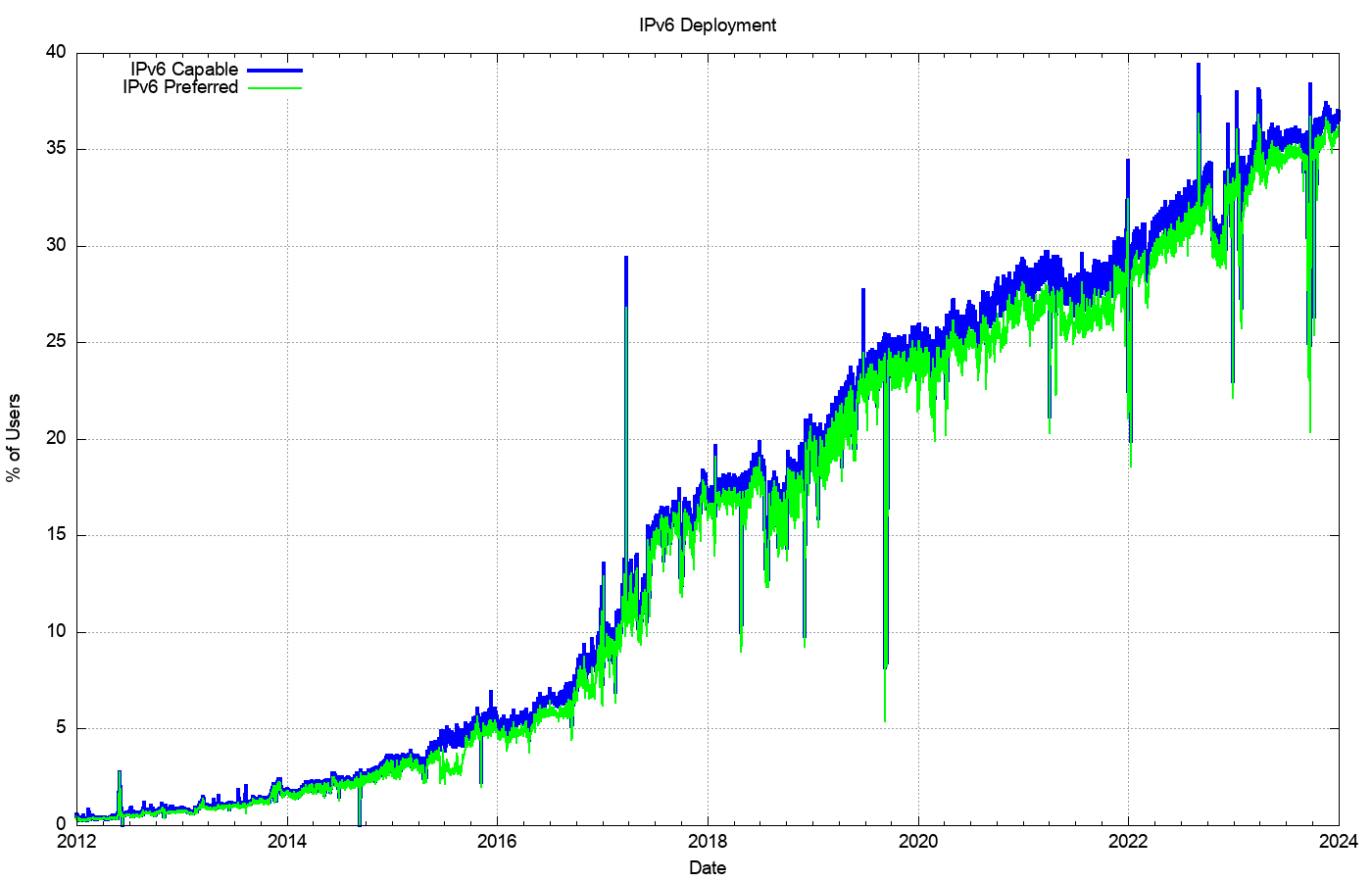Select the 2016 tick on the date axis
The image size is (1372, 882).
(497, 841)
